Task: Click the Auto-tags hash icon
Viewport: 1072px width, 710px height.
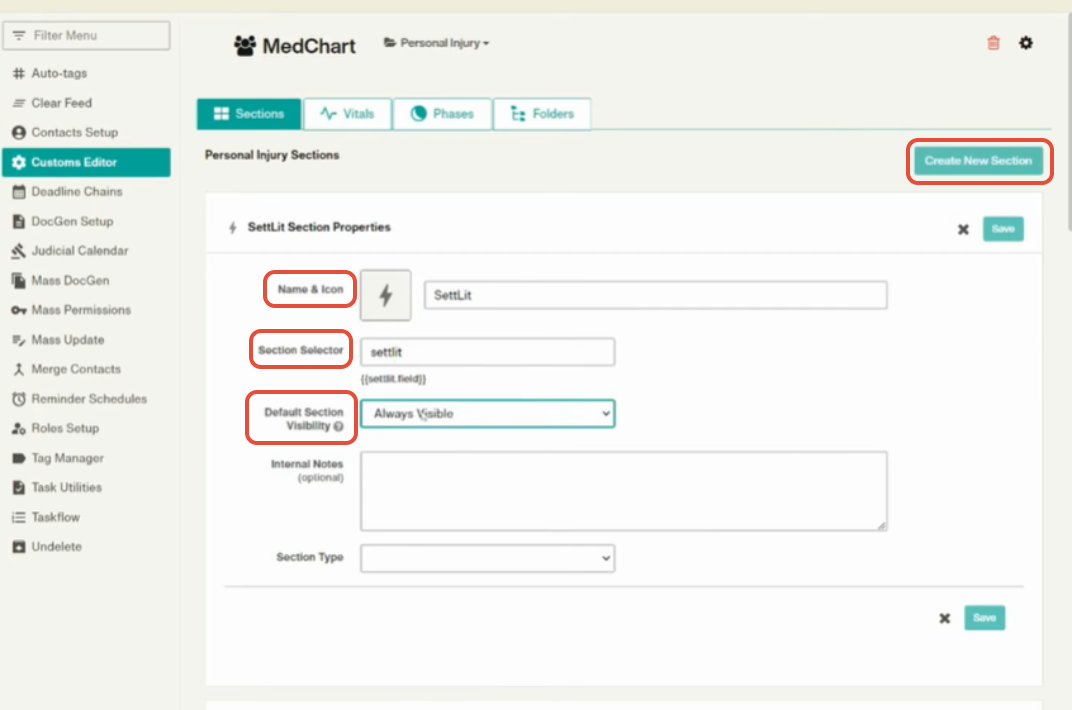Action: pyautogui.click(x=18, y=73)
